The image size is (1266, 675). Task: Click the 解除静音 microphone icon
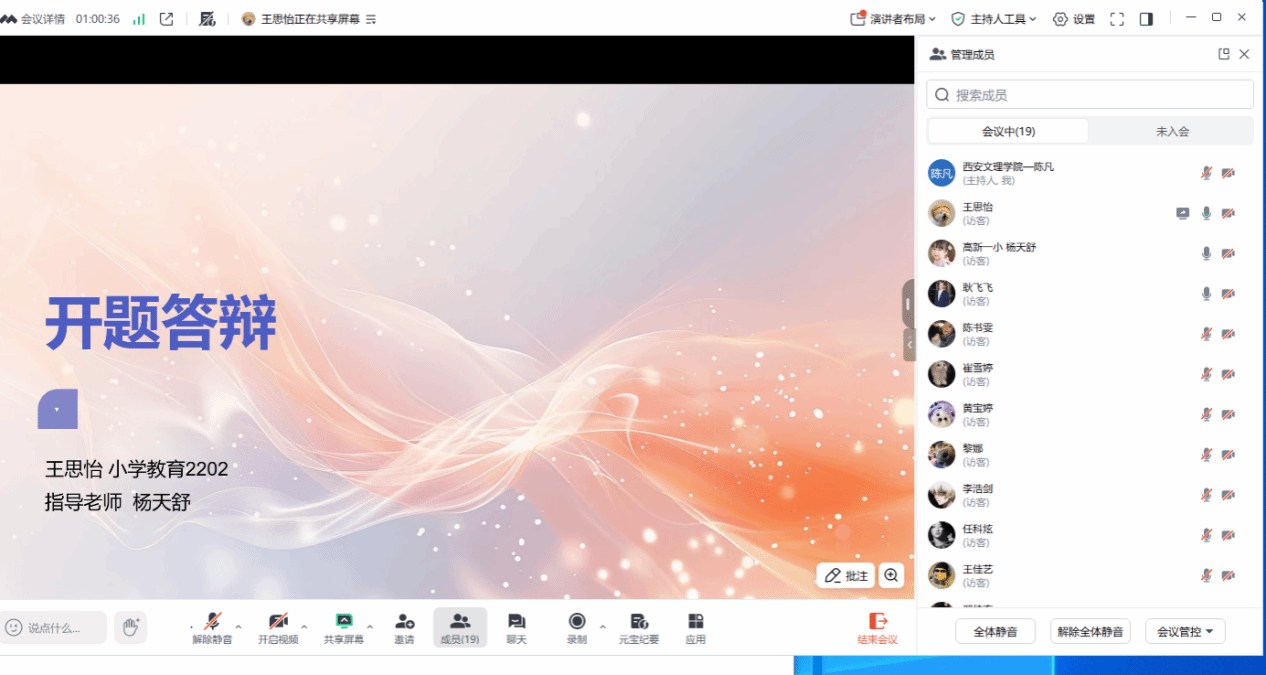(212, 622)
